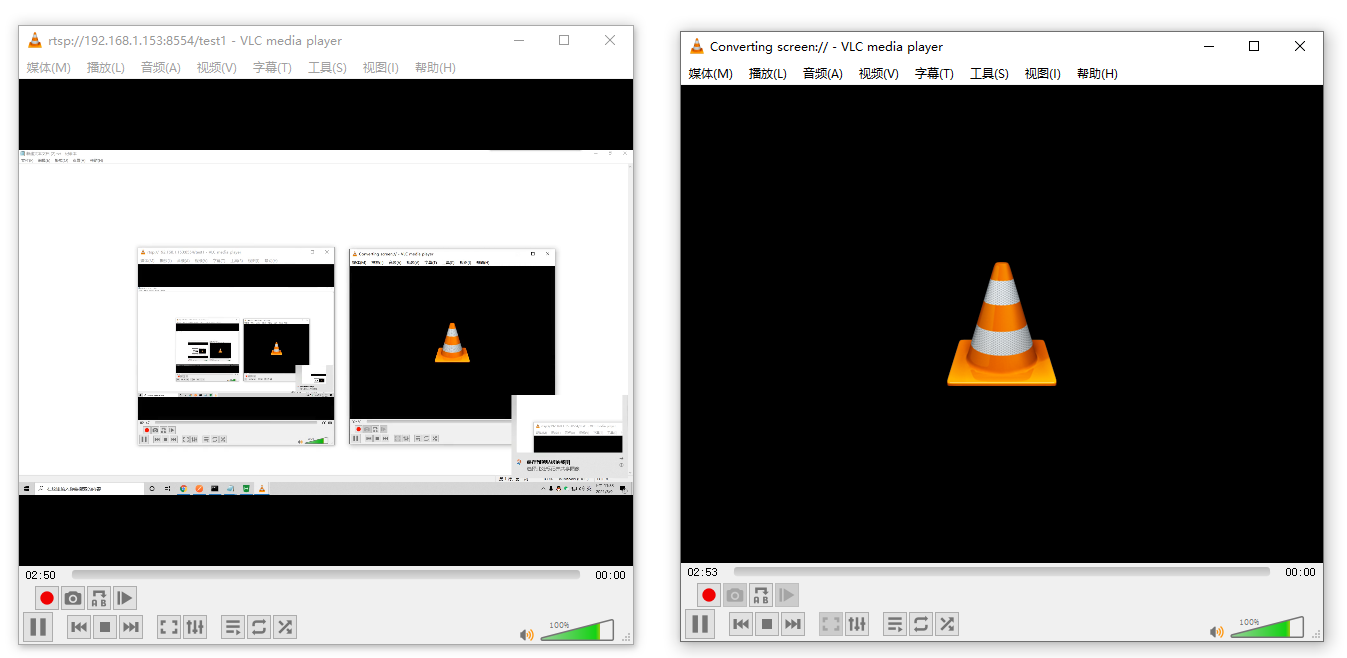This screenshot has width=1347, height=658.
Task: Click next media button in the rtsp window
Action: (131, 627)
